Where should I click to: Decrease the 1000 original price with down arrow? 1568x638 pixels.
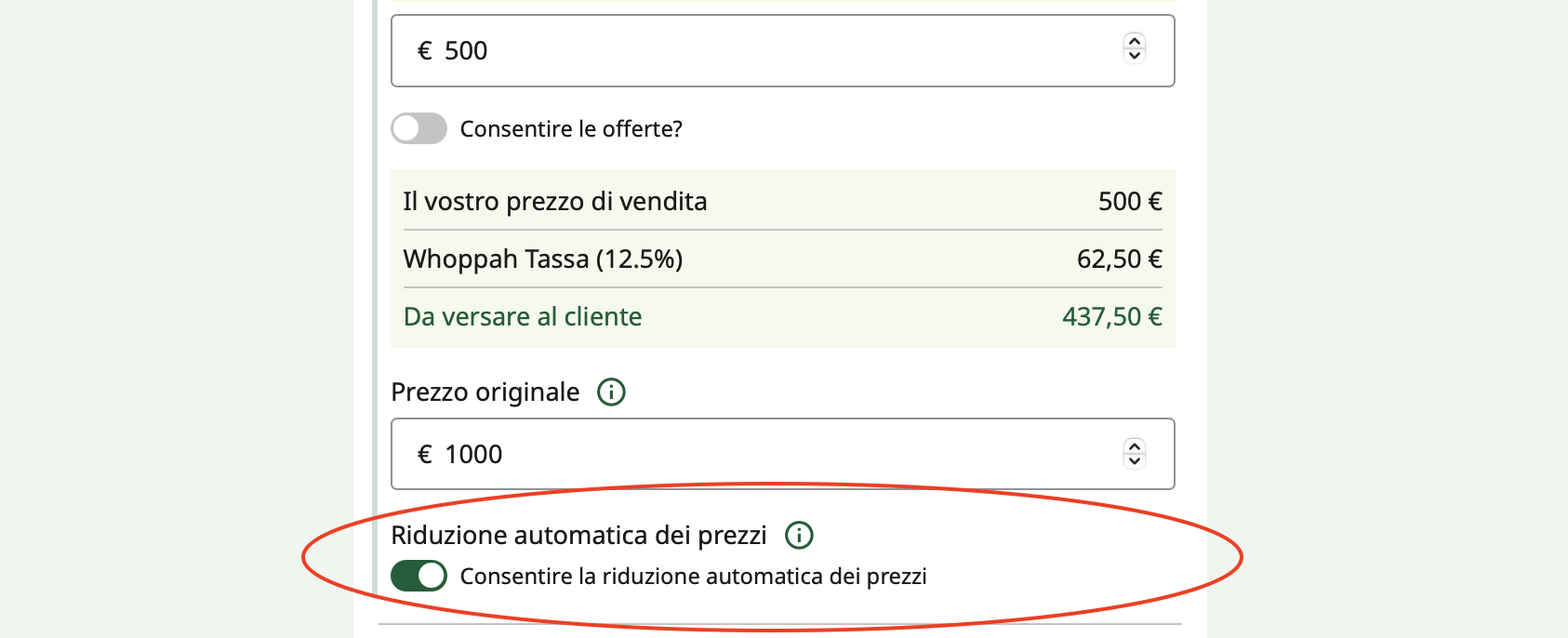coord(1134,460)
